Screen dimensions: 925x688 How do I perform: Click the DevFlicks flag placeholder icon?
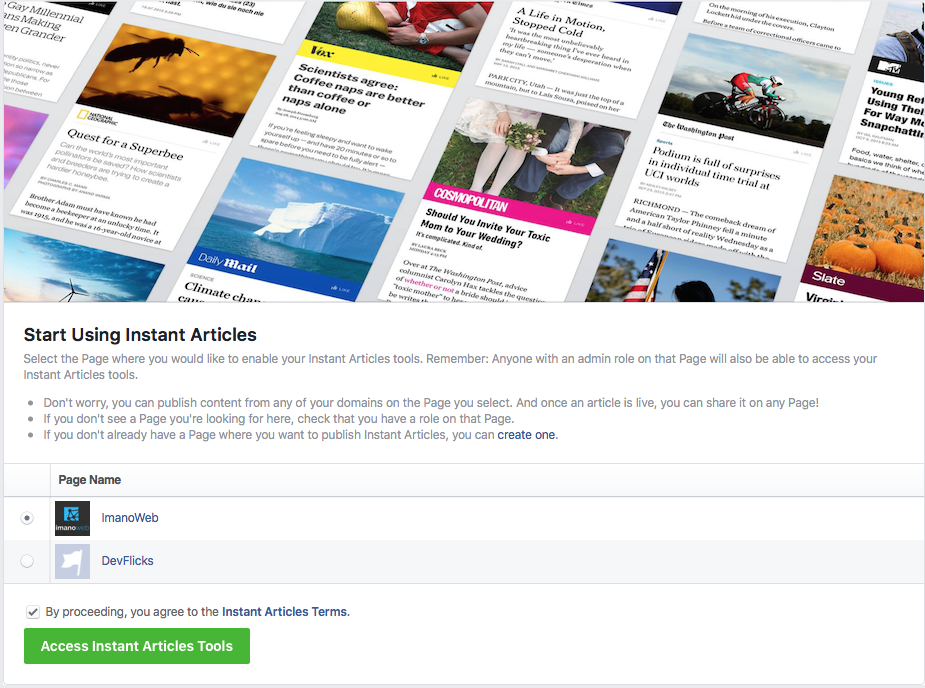(x=73, y=561)
